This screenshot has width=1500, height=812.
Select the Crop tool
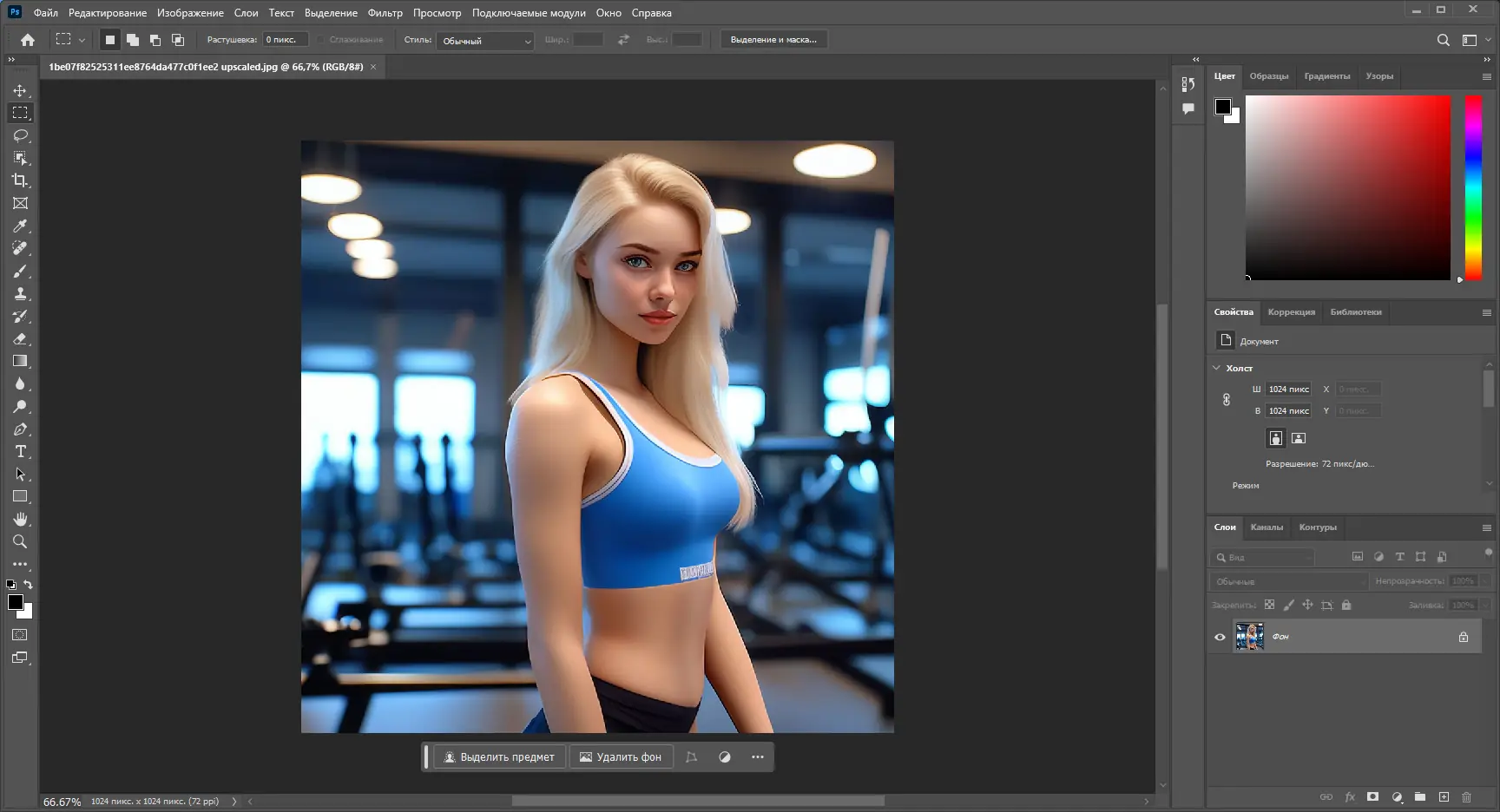(x=20, y=180)
